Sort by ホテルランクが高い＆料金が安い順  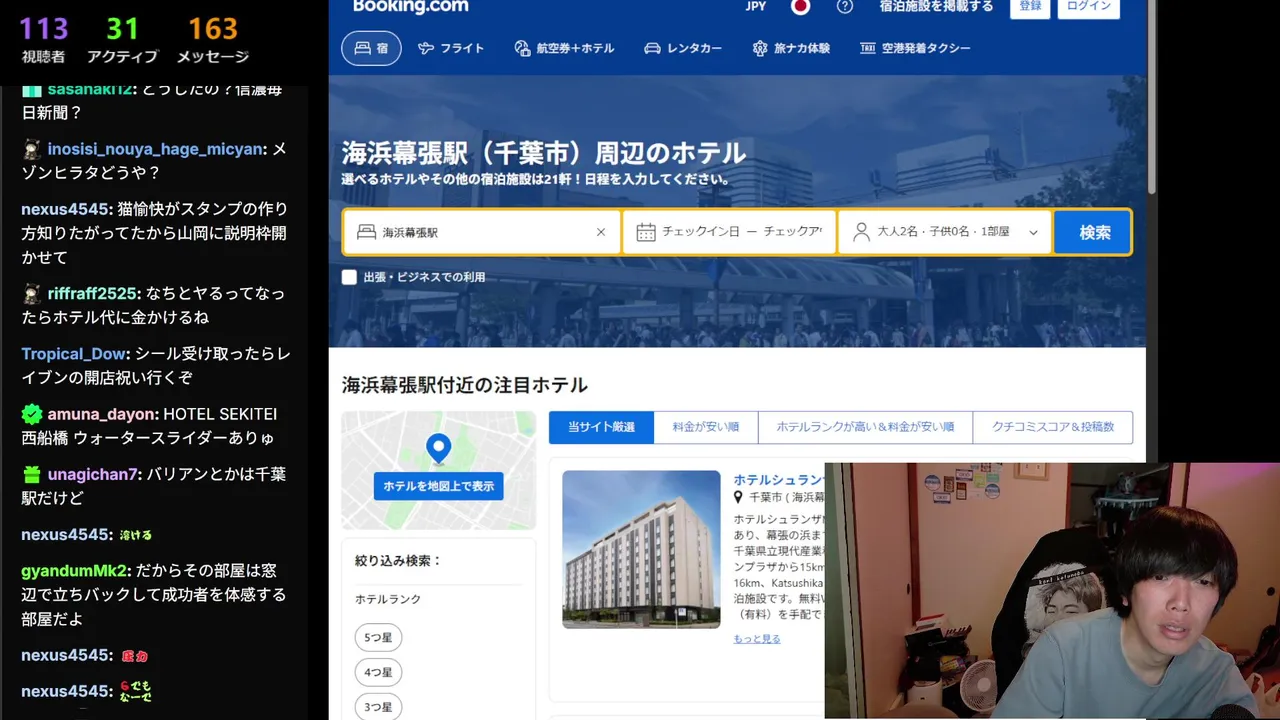(x=865, y=427)
